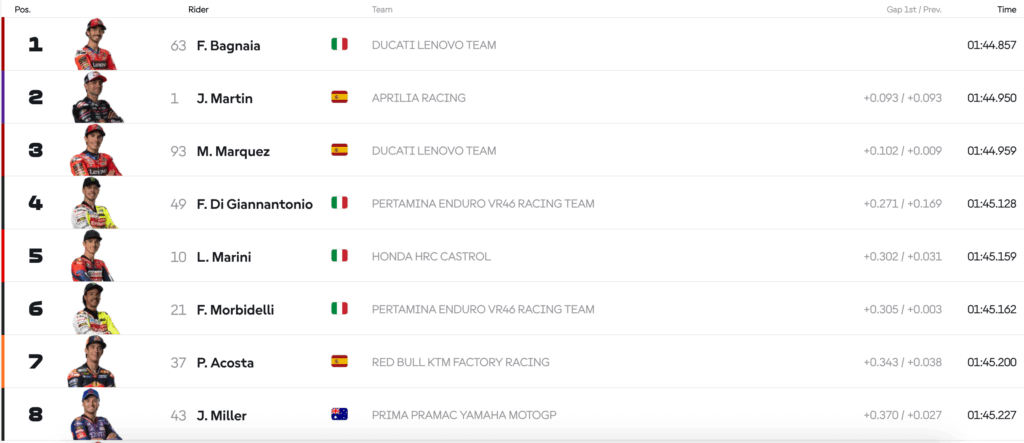Select the Honda HRC Castrol team name

tap(431, 257)
